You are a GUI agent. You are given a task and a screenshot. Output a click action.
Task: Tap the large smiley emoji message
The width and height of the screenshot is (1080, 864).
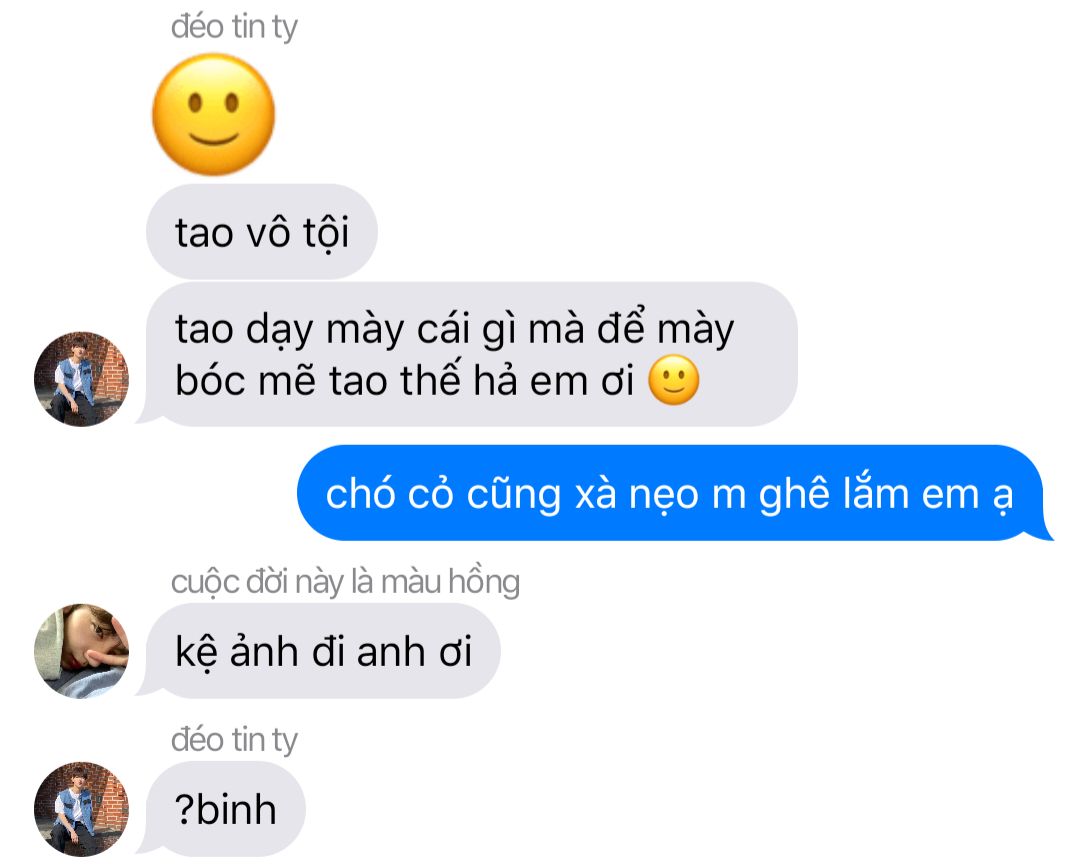click(x=214, y=114)
